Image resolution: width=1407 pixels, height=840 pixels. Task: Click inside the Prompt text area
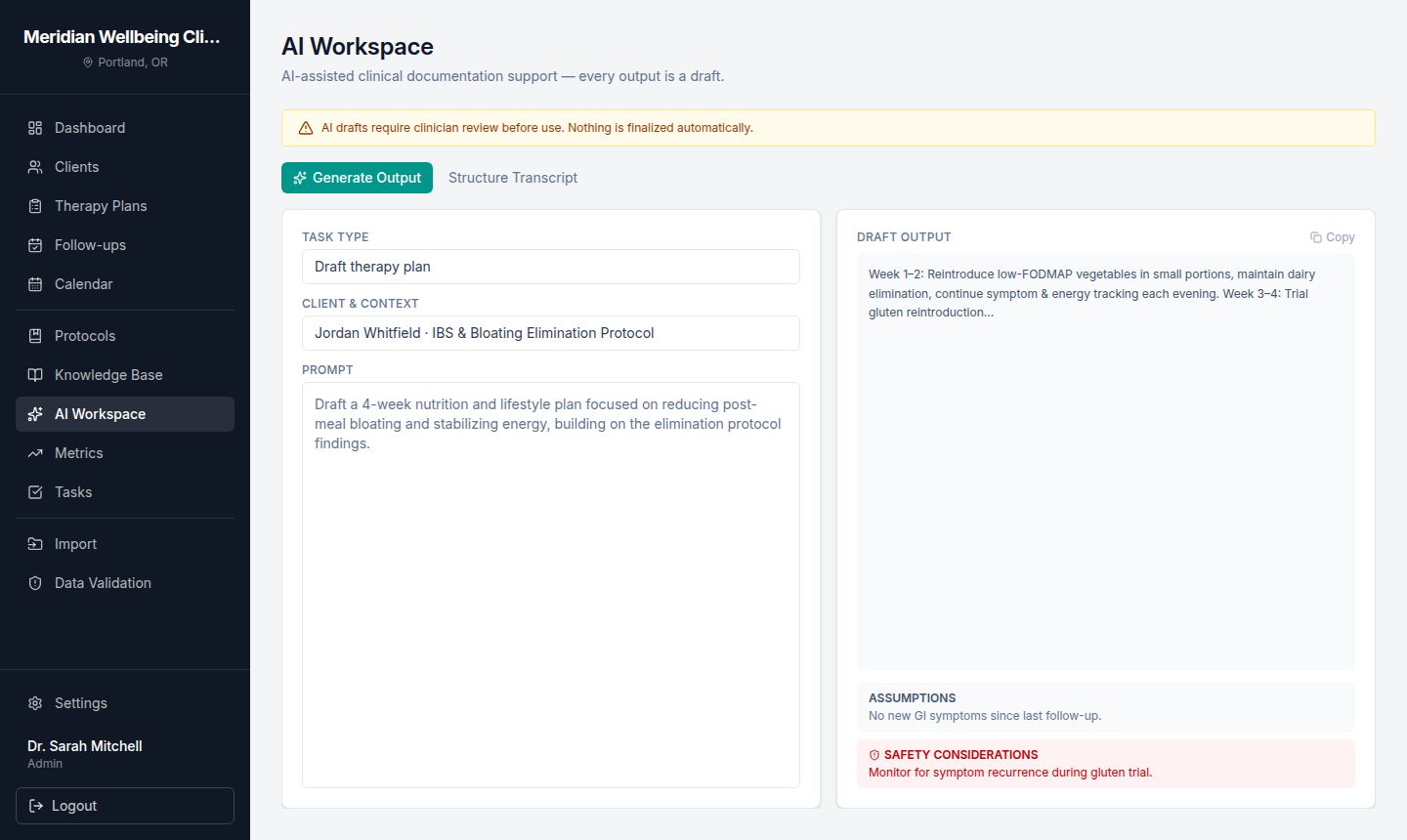(x=551, y=585)
